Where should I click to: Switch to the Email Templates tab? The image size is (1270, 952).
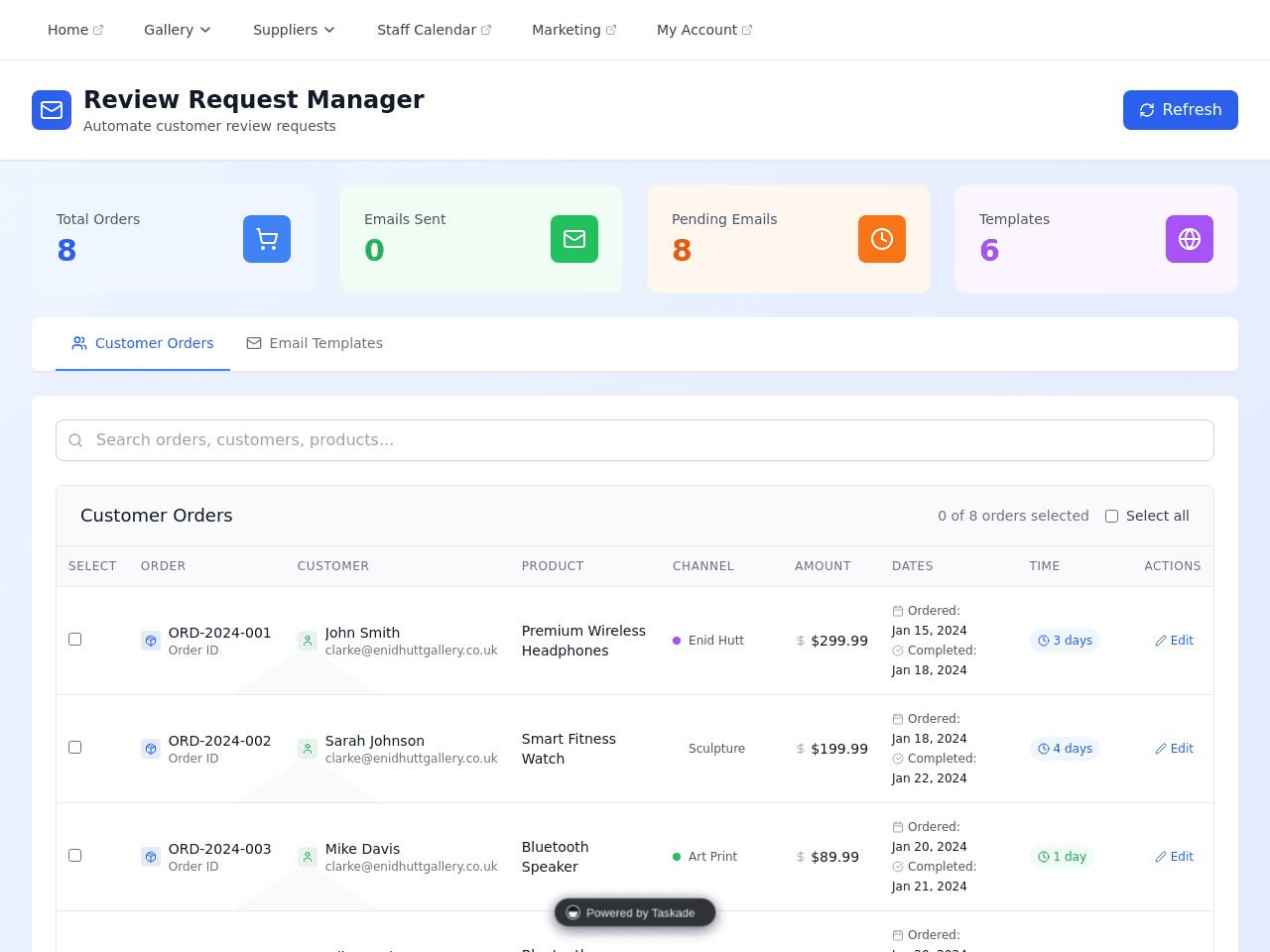point(315,343)
